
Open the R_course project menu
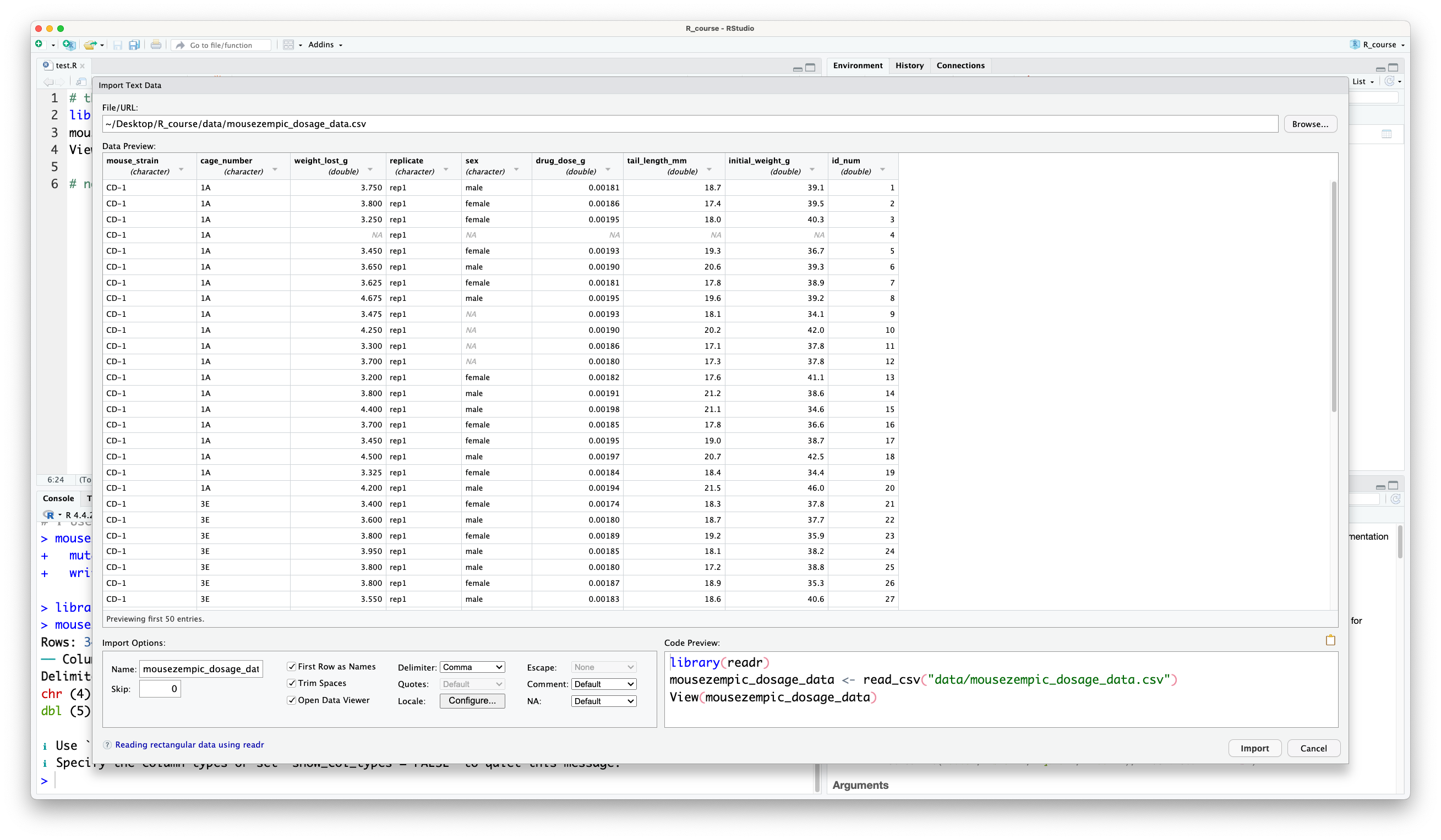(1378, 45)
